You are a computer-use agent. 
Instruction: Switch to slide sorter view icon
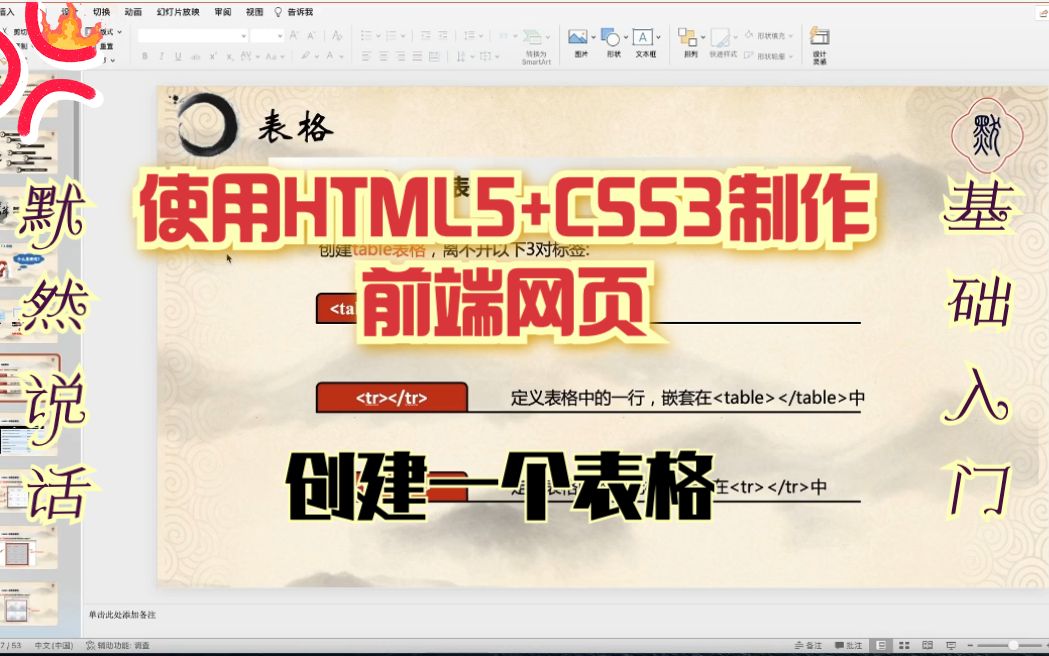903,645
